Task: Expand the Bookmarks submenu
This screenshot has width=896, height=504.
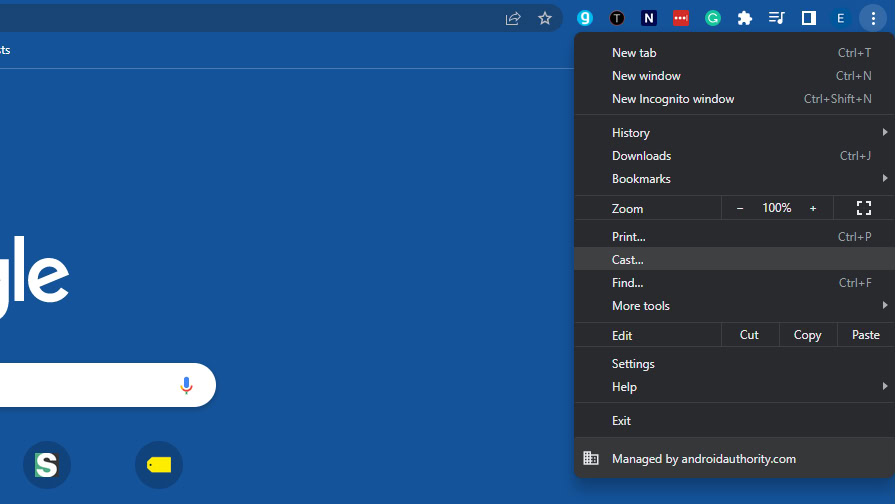Action: (734, 179)
